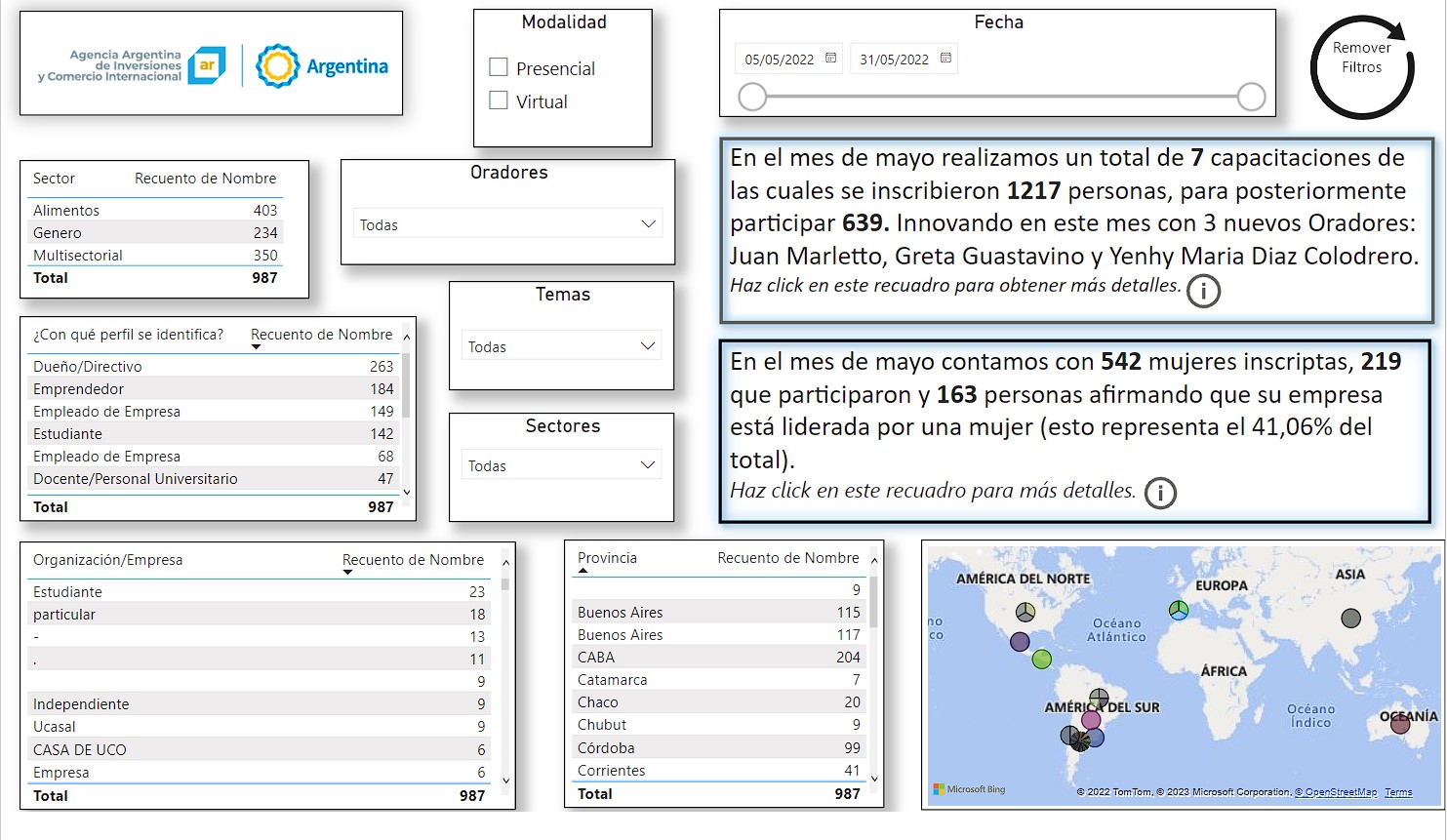
Task: Select the Alimentos row in Sector table
Action: [66, 211]
